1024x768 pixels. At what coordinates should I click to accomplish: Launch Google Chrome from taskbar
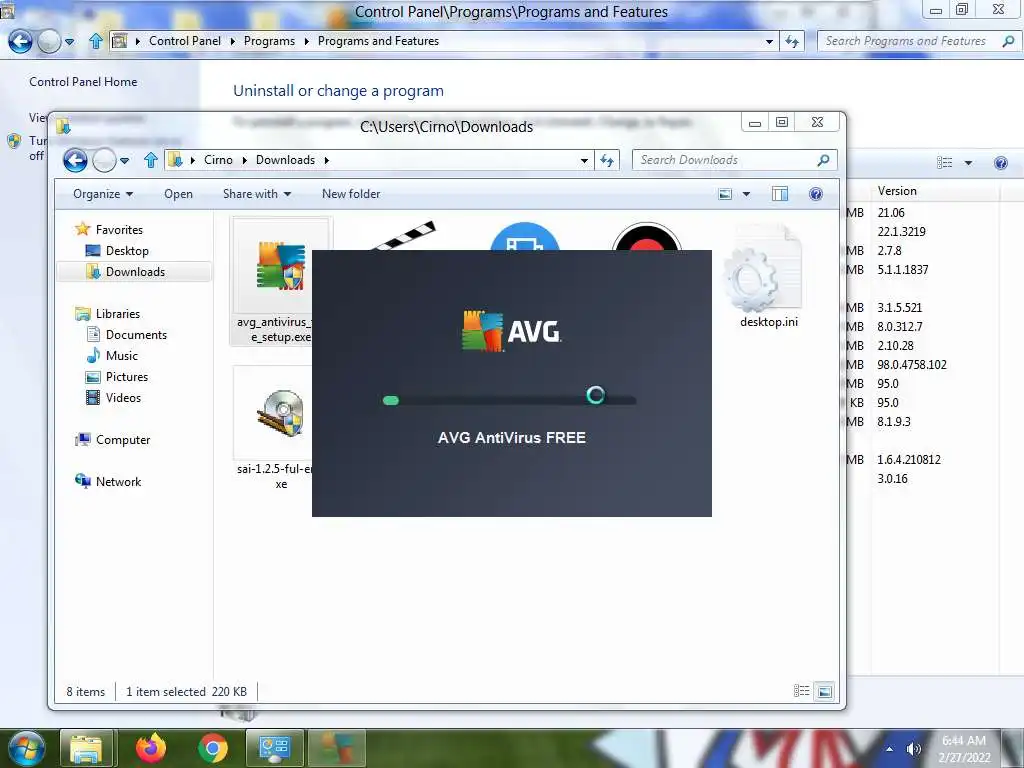click(x=212, y=748)
